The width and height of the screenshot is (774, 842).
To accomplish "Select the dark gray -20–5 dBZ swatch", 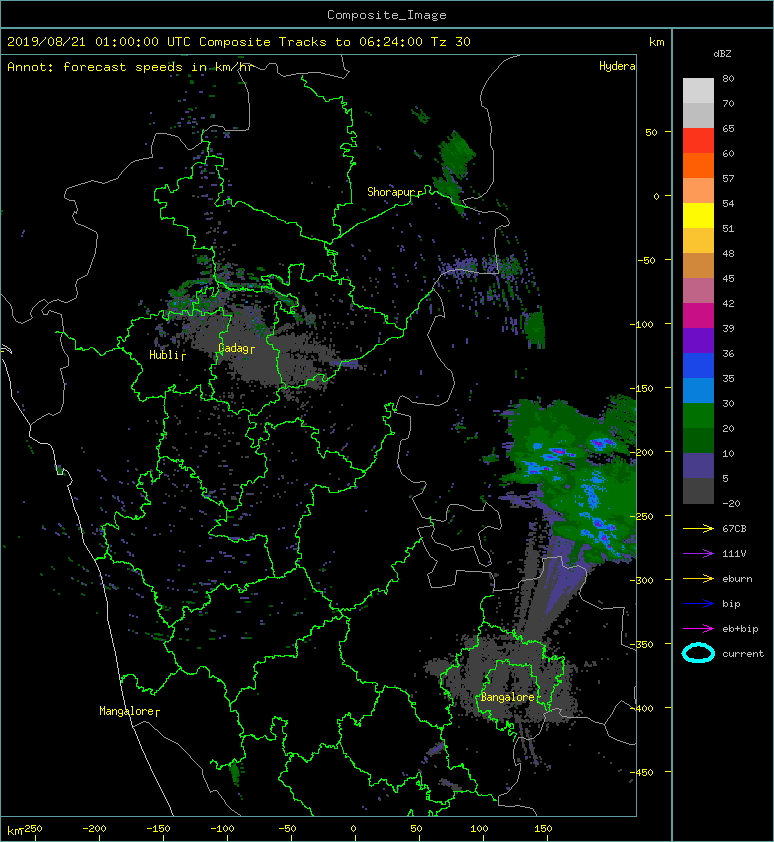I will click(x=698, y=491).
